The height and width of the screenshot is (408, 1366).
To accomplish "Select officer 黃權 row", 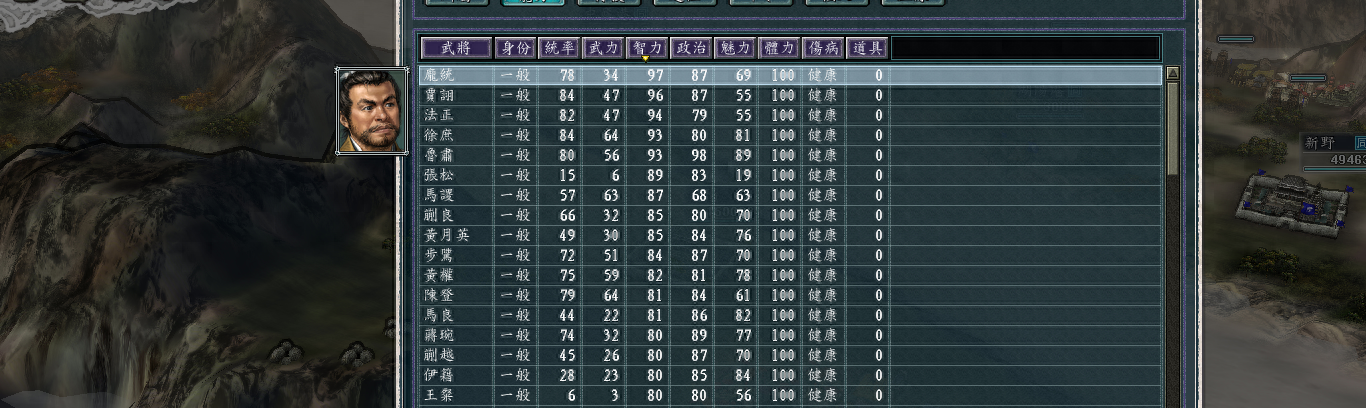I will [790, 275].
